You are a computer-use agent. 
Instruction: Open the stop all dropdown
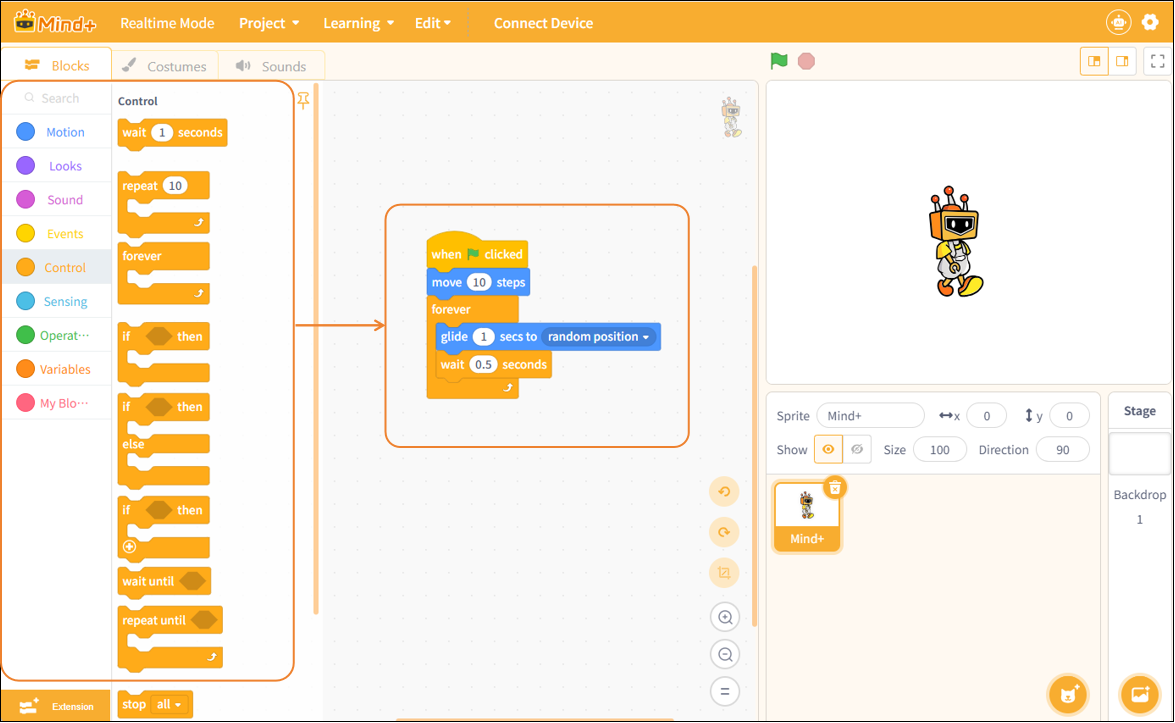pyautogui.click(x=168, y=704)
